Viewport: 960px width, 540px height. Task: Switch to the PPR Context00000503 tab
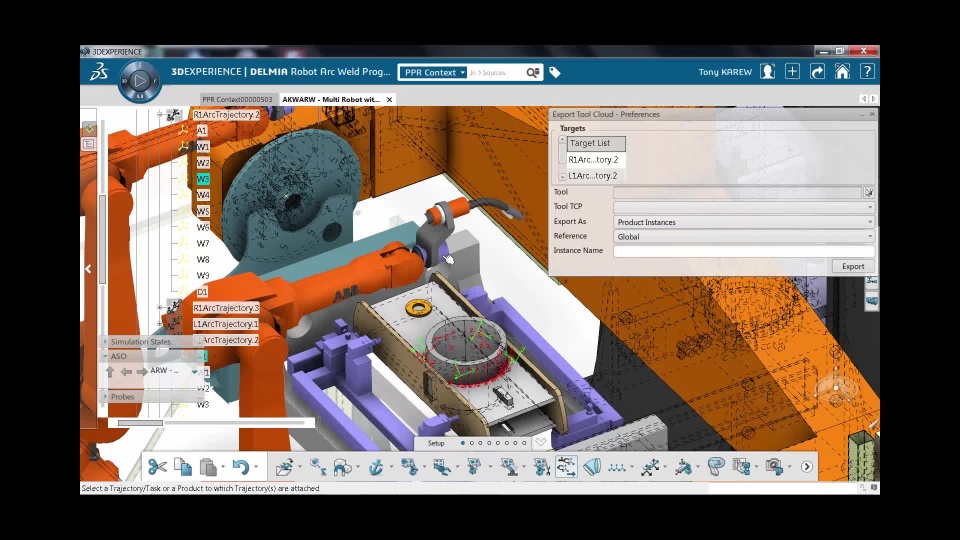(x=237, y=99)
